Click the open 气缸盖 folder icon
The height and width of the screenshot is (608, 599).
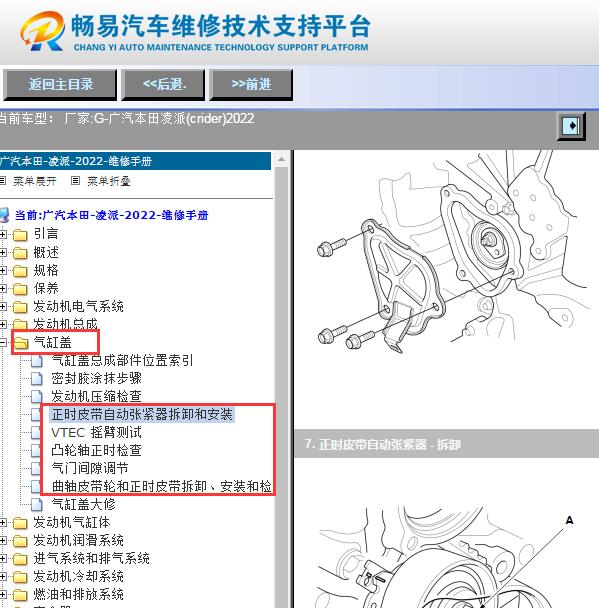click(x=21, y=343)
